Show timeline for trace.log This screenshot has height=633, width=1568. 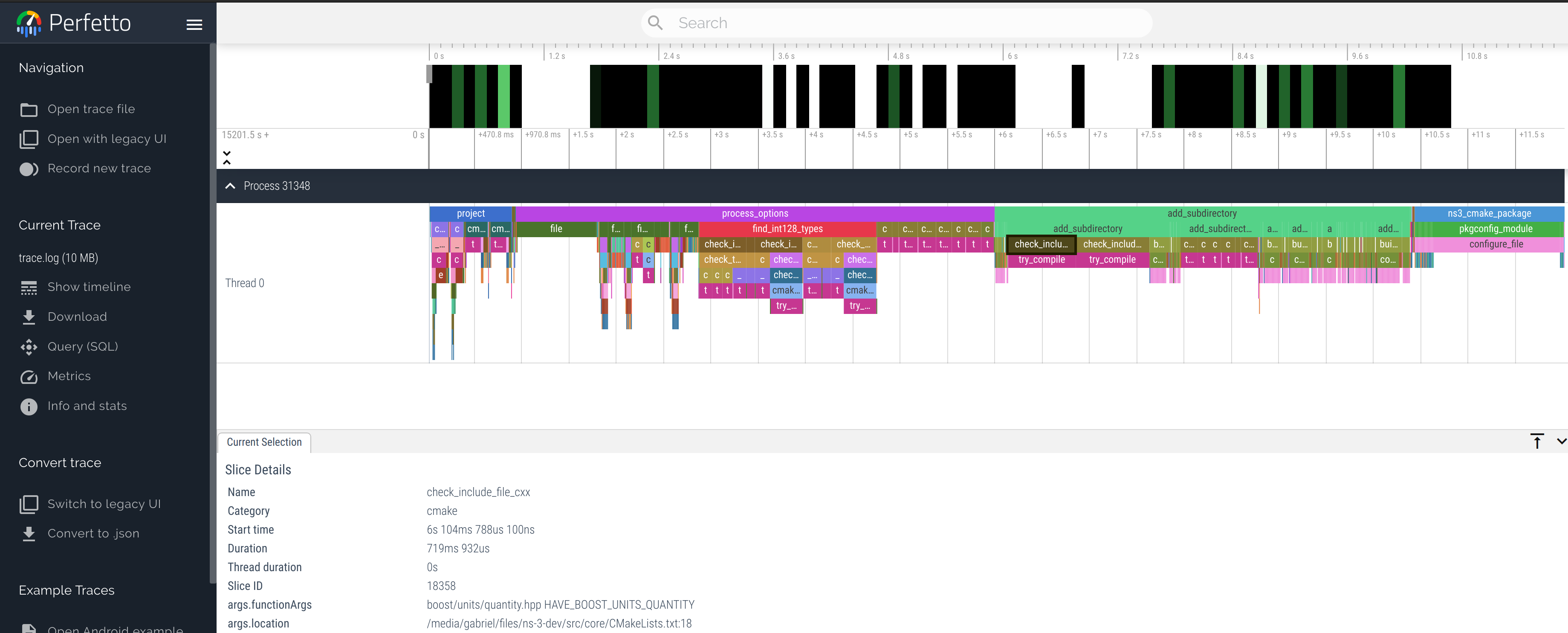(x=90, y=286)
